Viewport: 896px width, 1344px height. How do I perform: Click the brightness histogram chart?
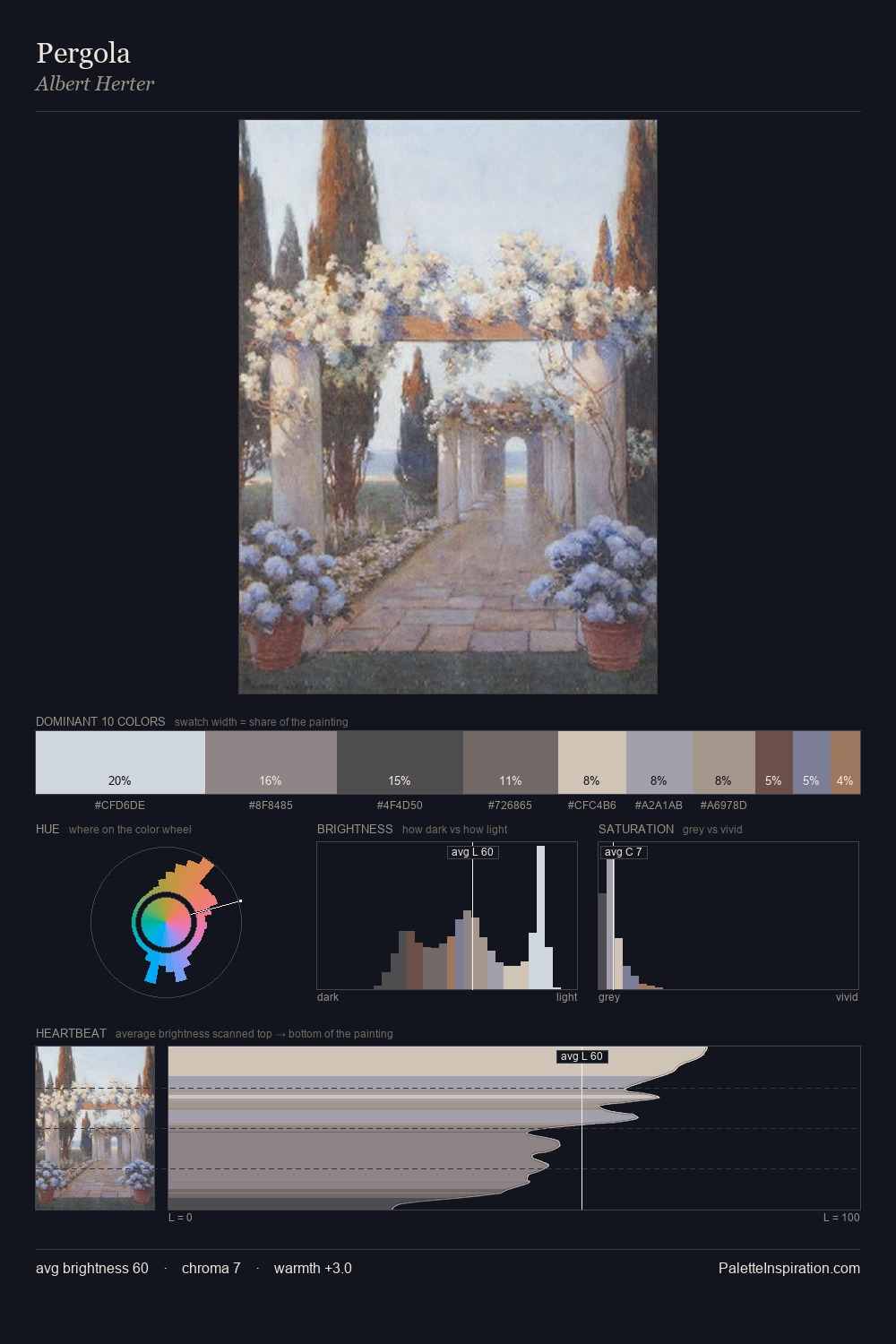(447, 916)
